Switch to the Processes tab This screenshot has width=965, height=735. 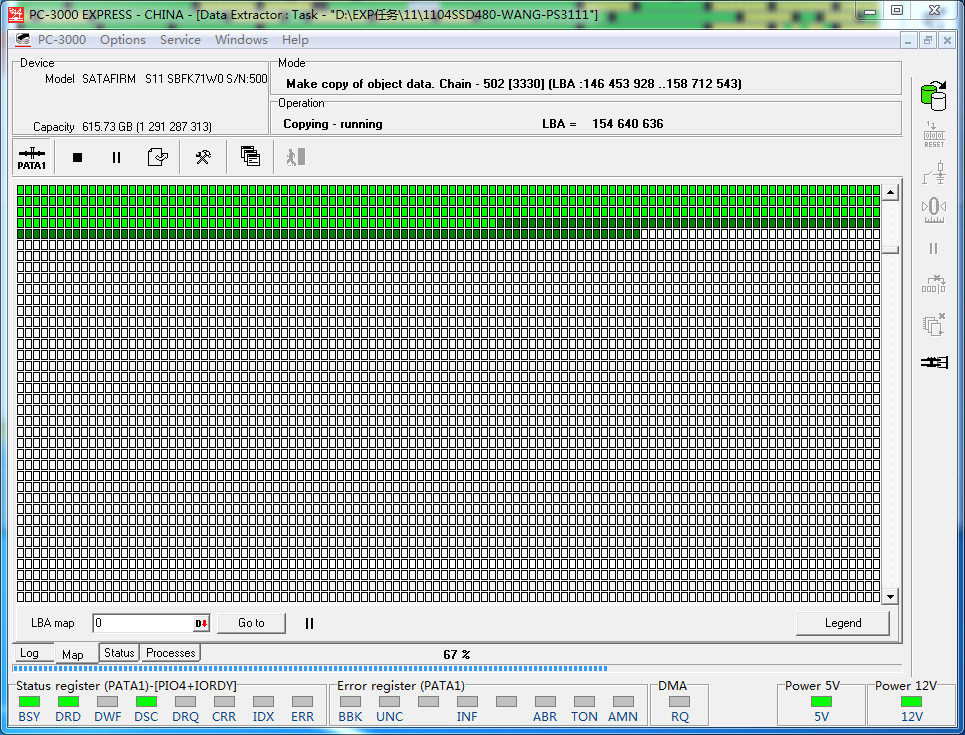[x=171, y=653]
